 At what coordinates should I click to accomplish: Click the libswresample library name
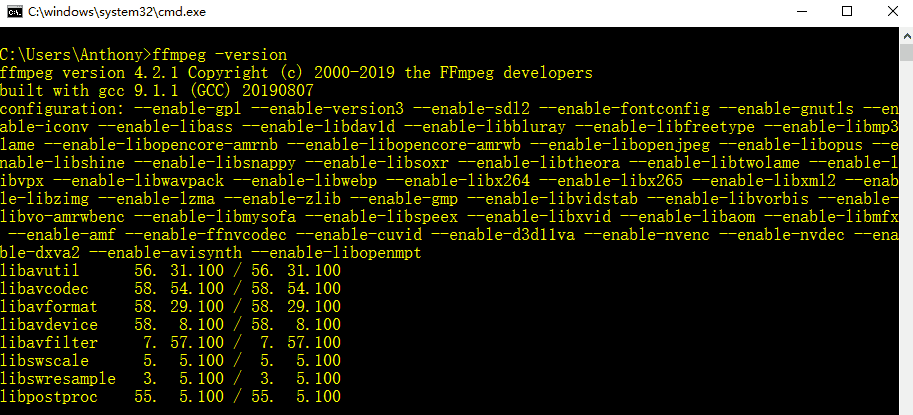point(58,379)
